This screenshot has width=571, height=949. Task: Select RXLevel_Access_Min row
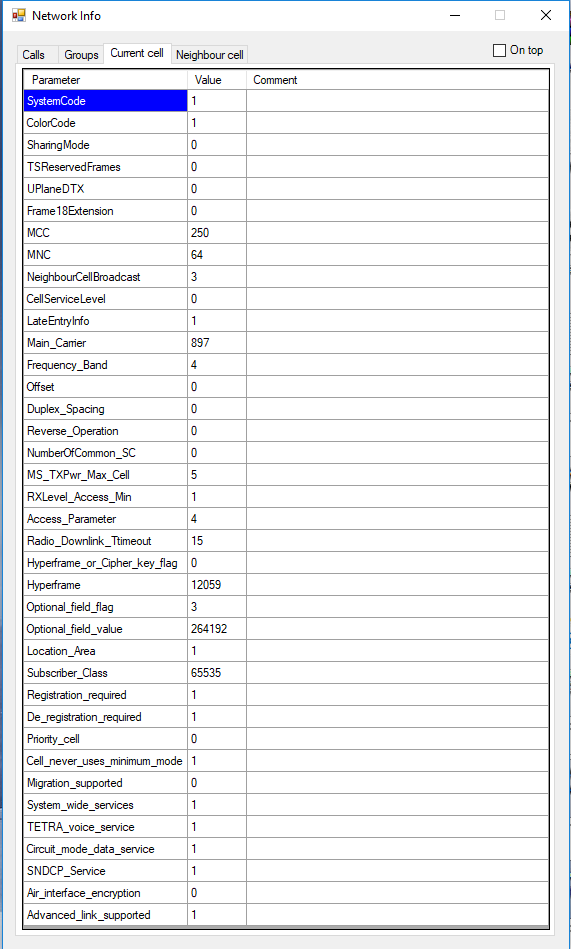click(286, 497)
